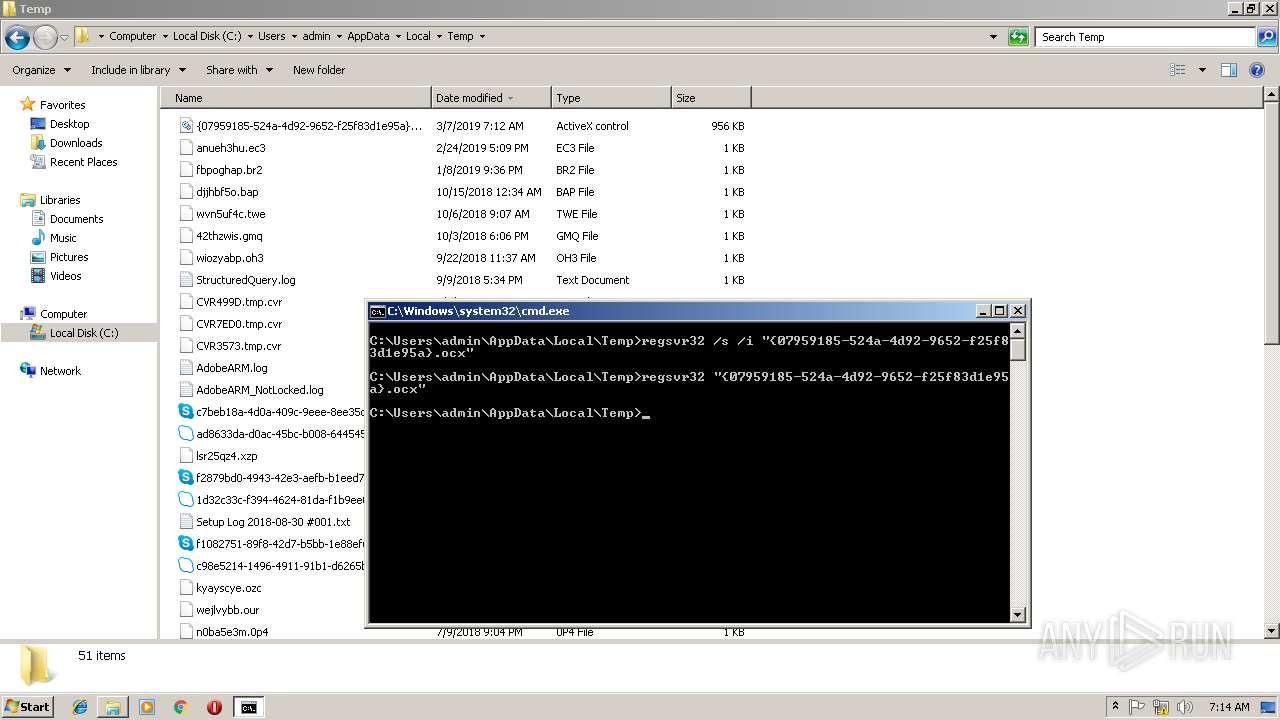This screenshot has height=720, width=1280.
Task: Sort by Type column header
Action: pos(611,98)
